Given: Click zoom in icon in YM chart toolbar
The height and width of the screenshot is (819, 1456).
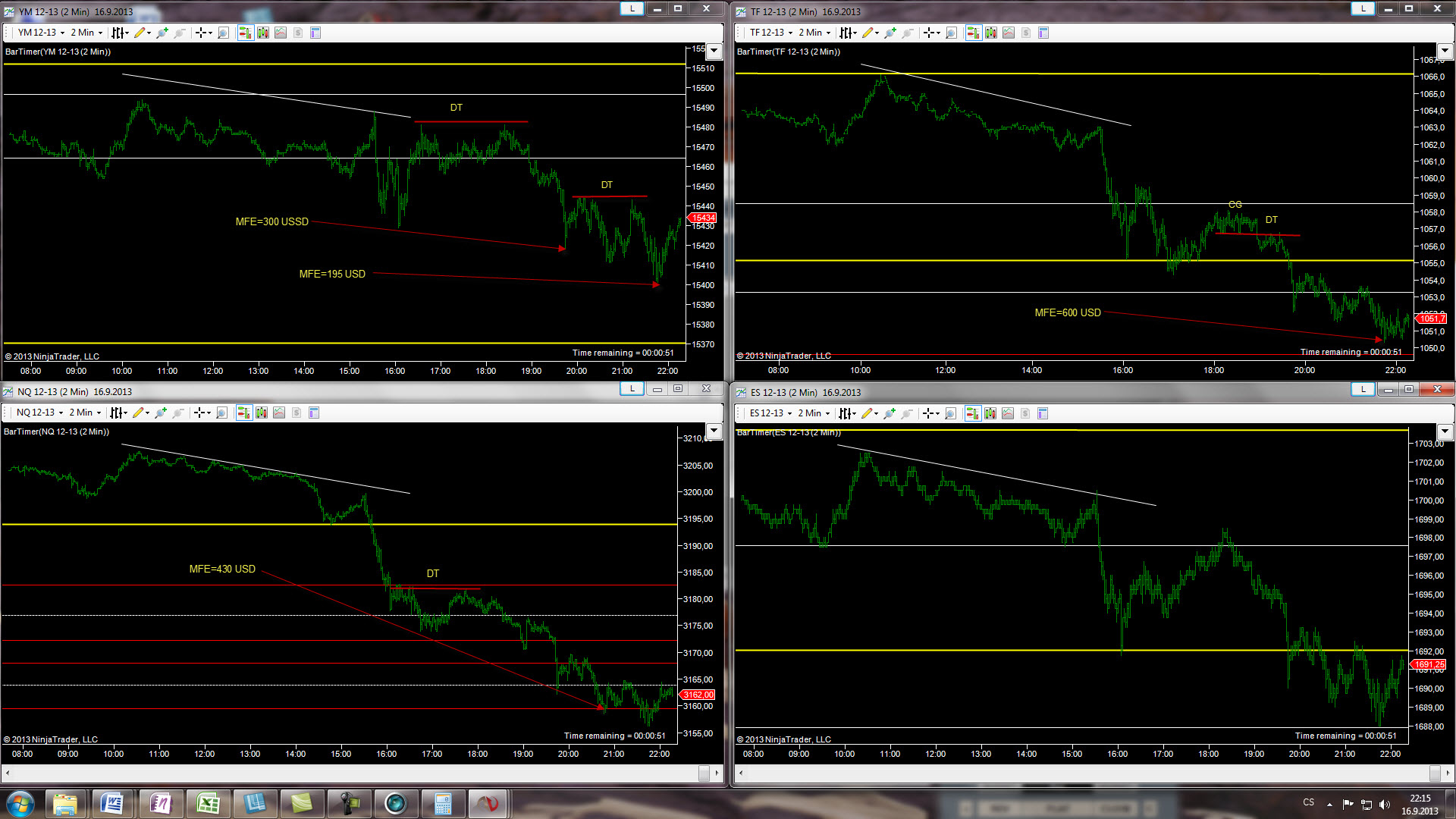Looking at the screenshot, I should pyautogui.click(x=161, y=33).
